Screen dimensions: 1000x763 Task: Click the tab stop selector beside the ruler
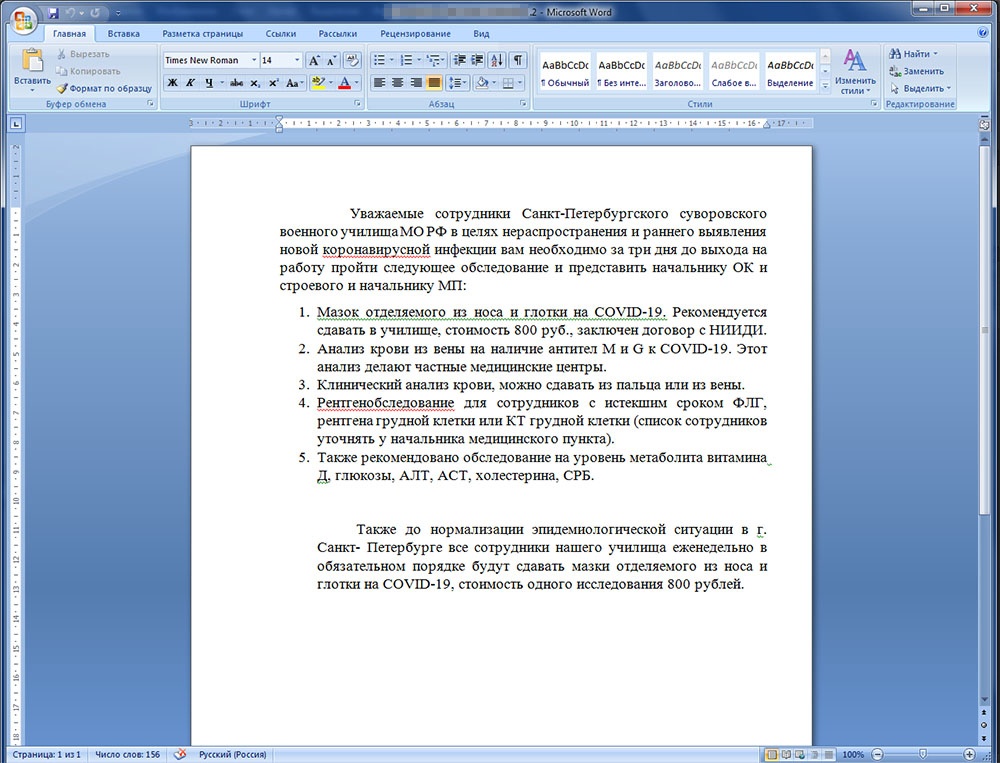pyautogui.click(x=17, y=124)
